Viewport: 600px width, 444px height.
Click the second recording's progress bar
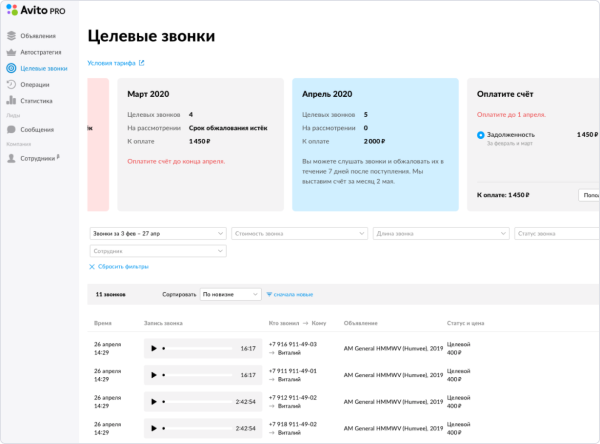coord(200,375)
